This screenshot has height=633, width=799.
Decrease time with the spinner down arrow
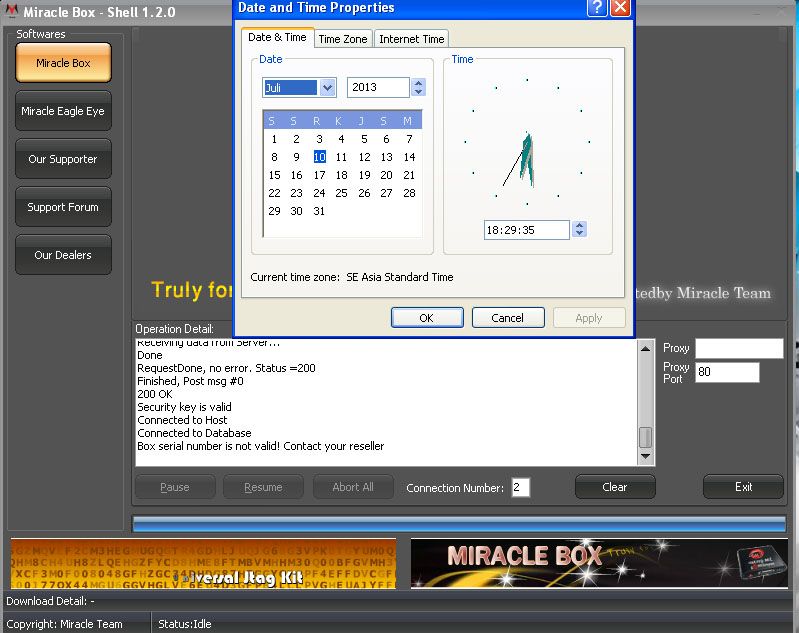pyautogui.click(x=579, y=233)
